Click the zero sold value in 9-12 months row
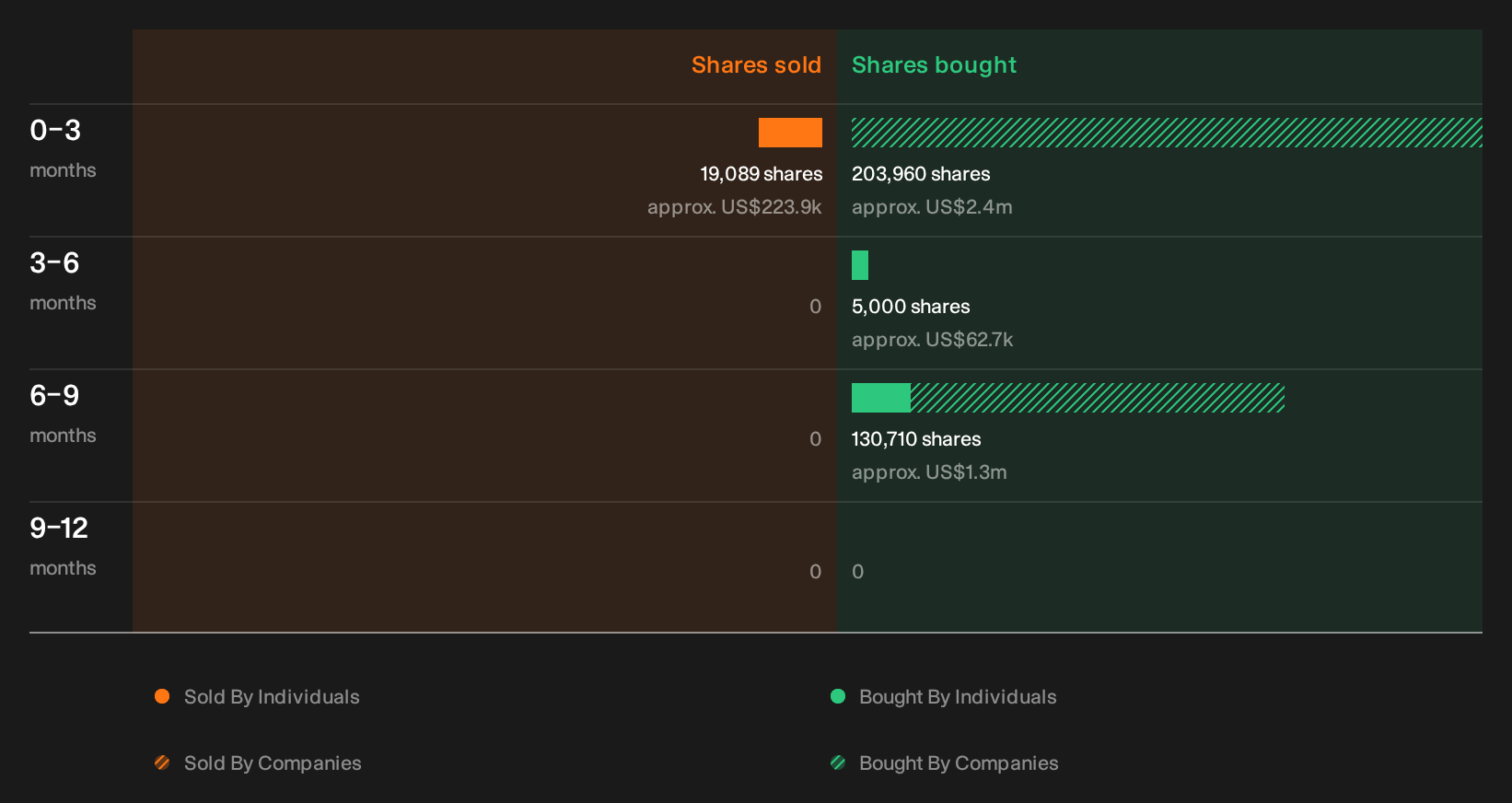The height and width of the screenshot is (803, 1512). (x=815, y=572)
